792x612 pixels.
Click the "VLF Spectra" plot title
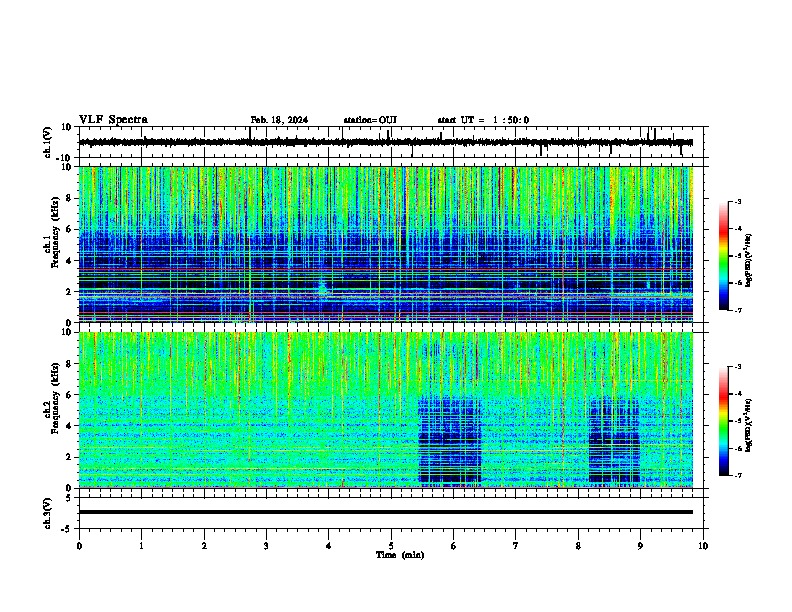113,120
